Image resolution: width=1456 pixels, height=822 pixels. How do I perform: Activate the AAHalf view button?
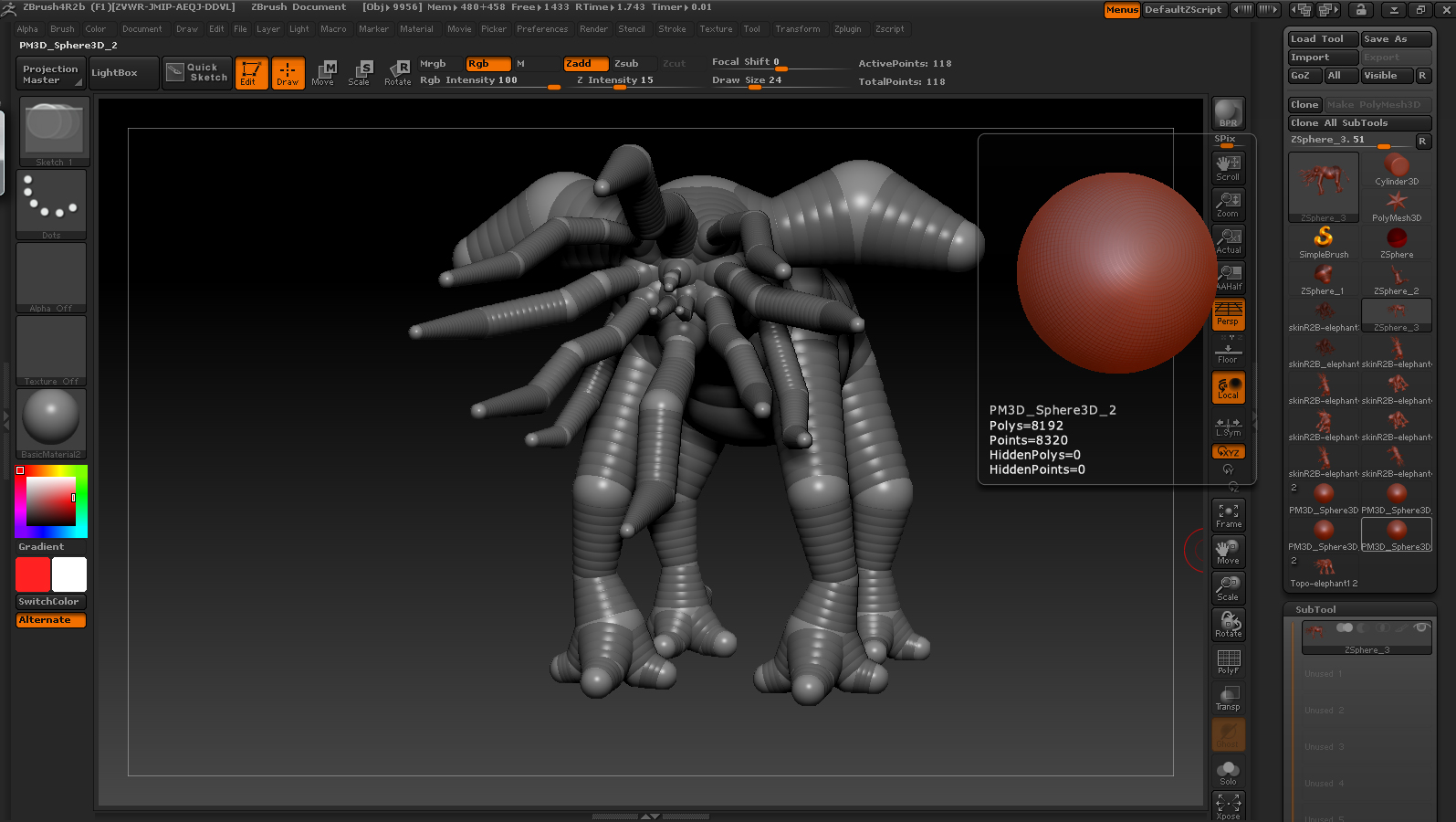tap(1229, 277)
